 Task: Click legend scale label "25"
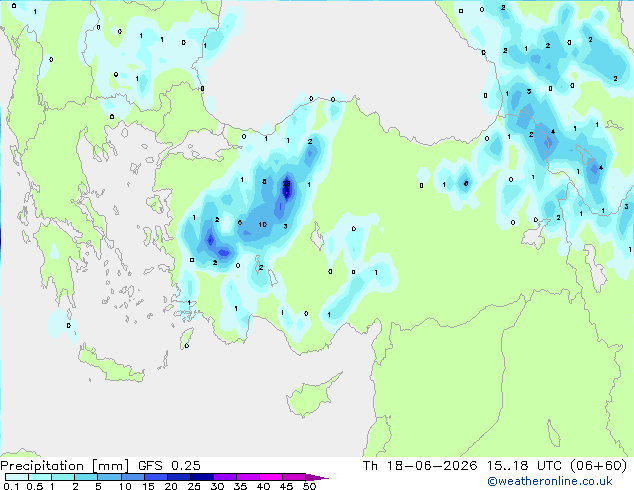tap(194, 486)
